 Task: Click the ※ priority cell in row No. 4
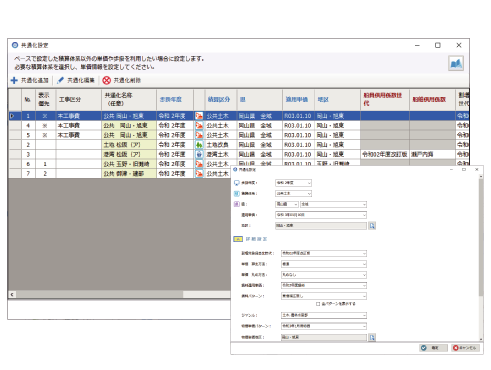[x=45, y=126]
